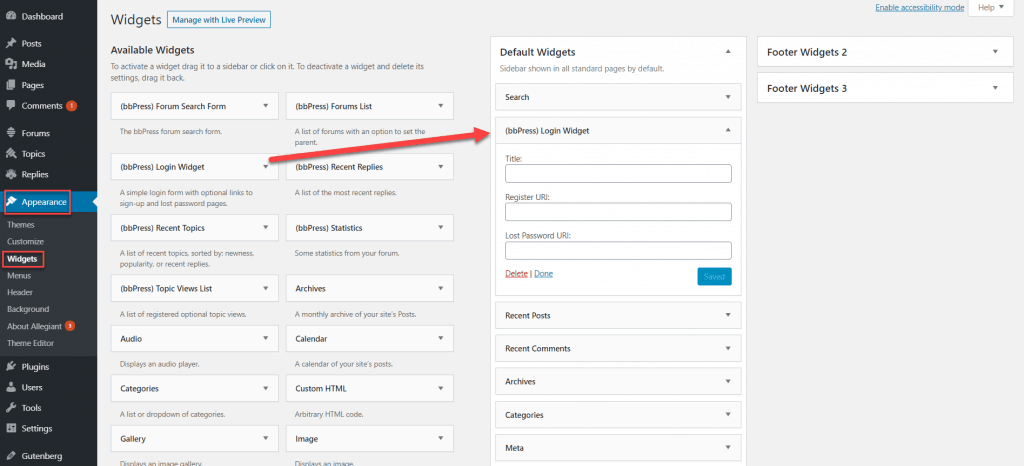Viewport: 1024px width, 466px height.
Task: Click the Dashboard icon in sidebar
Action: pos(10,17)
